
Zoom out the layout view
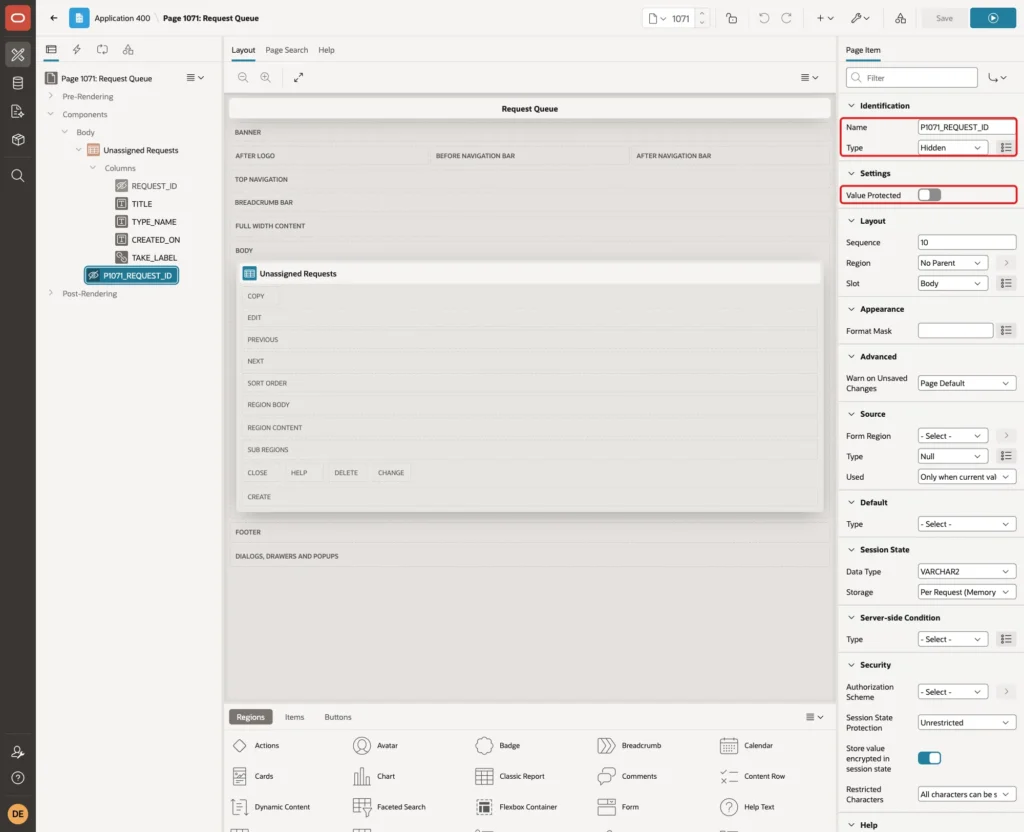click(243, 77)
